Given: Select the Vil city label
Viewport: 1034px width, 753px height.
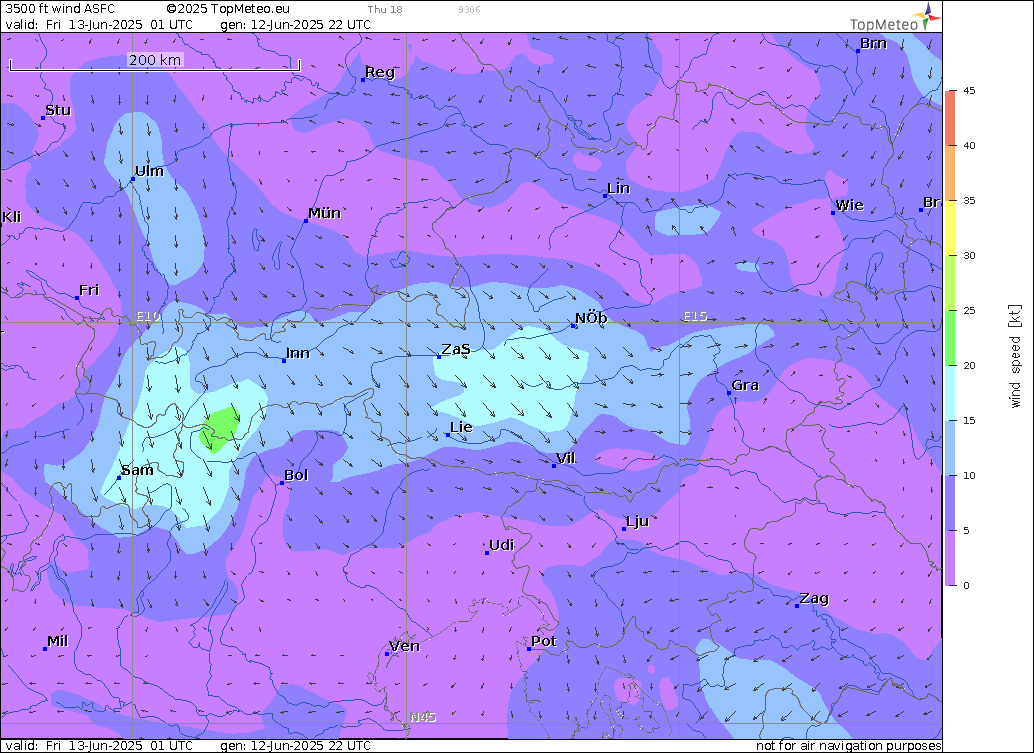Looking at the screenshot, I should pyautogui.click(x=566, y=458).
